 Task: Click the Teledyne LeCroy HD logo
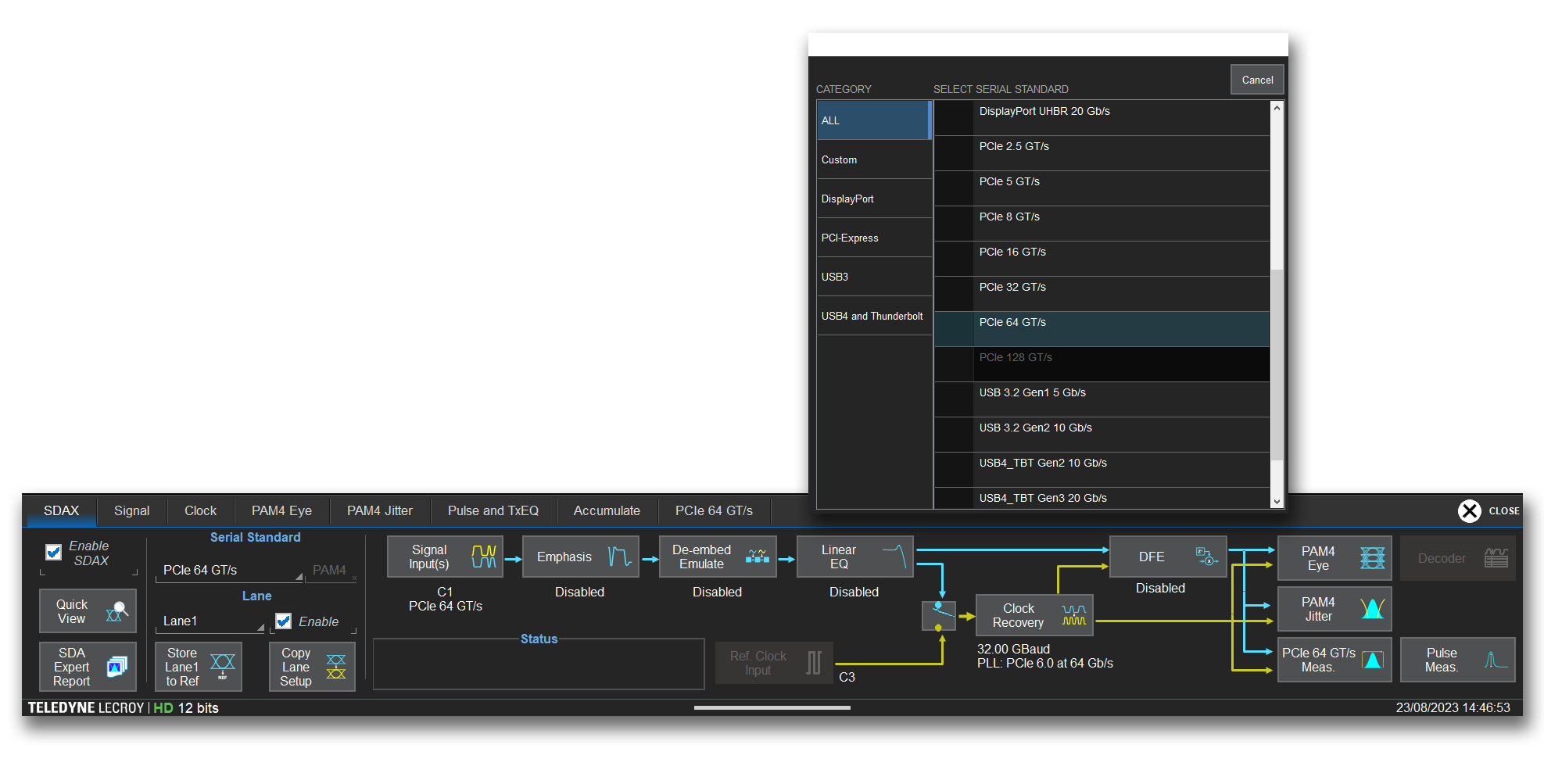click(x=124, y=707)
